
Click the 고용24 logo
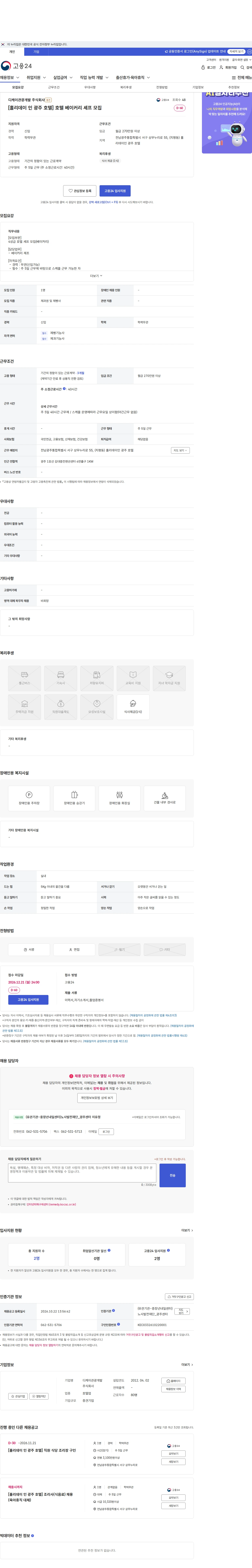coord(16,66)
